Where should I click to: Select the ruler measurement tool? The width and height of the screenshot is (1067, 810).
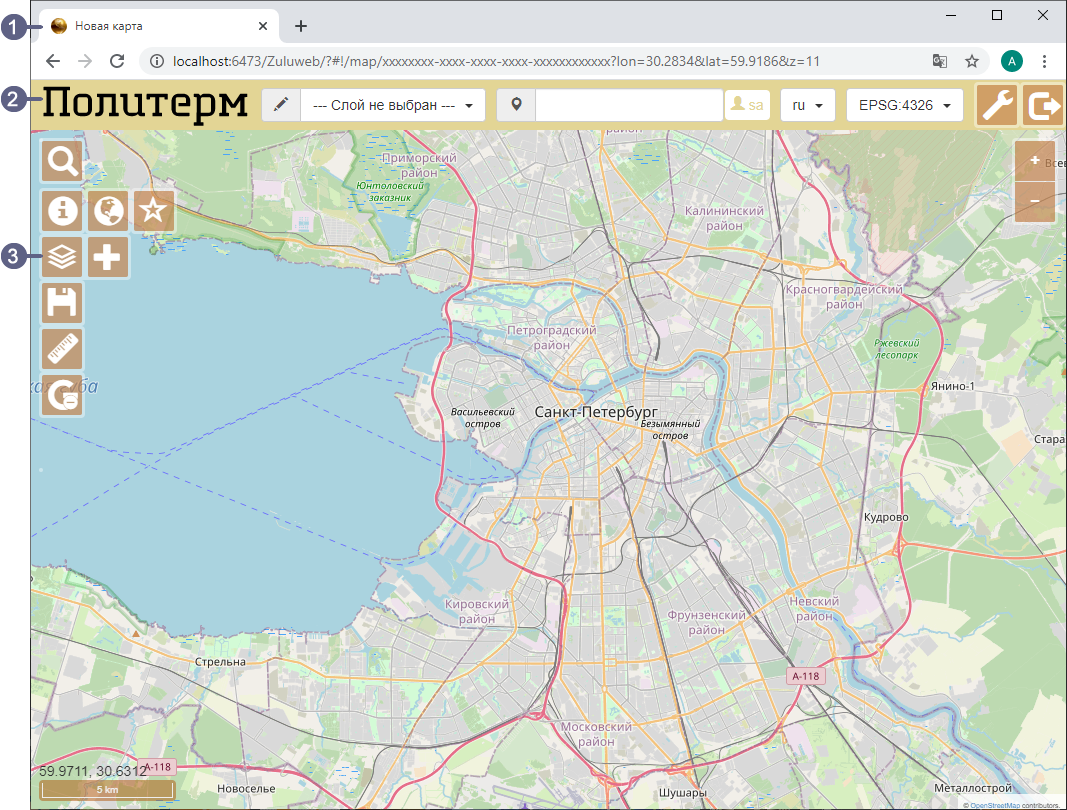62,349
